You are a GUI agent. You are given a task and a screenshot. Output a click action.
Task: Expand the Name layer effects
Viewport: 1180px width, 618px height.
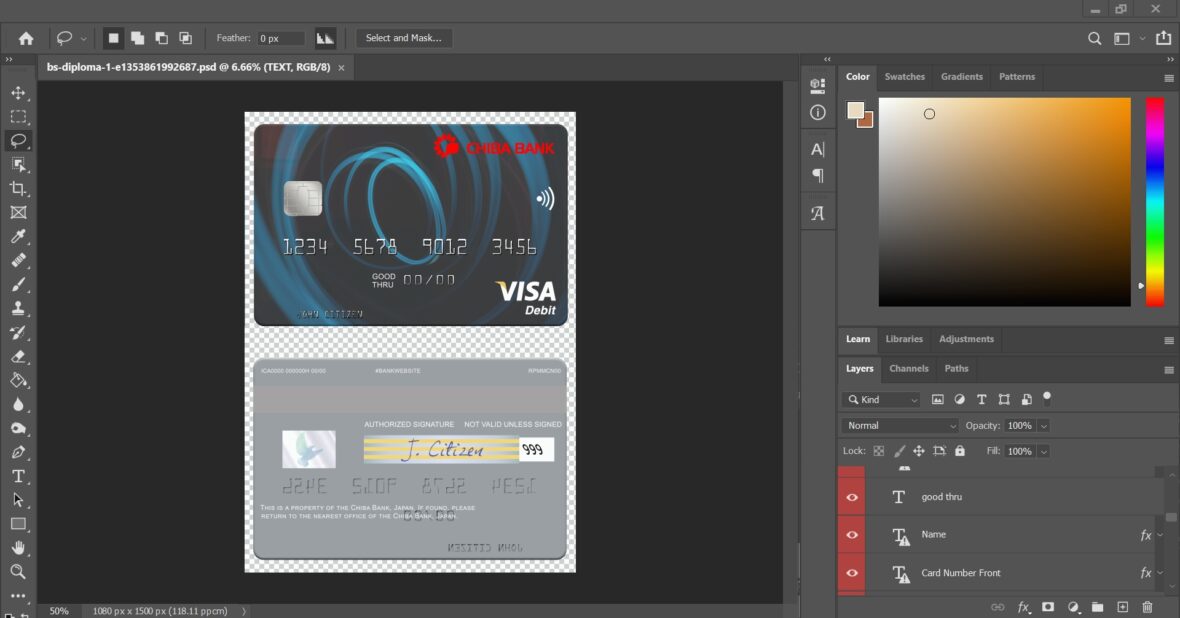coord(1160,534)
